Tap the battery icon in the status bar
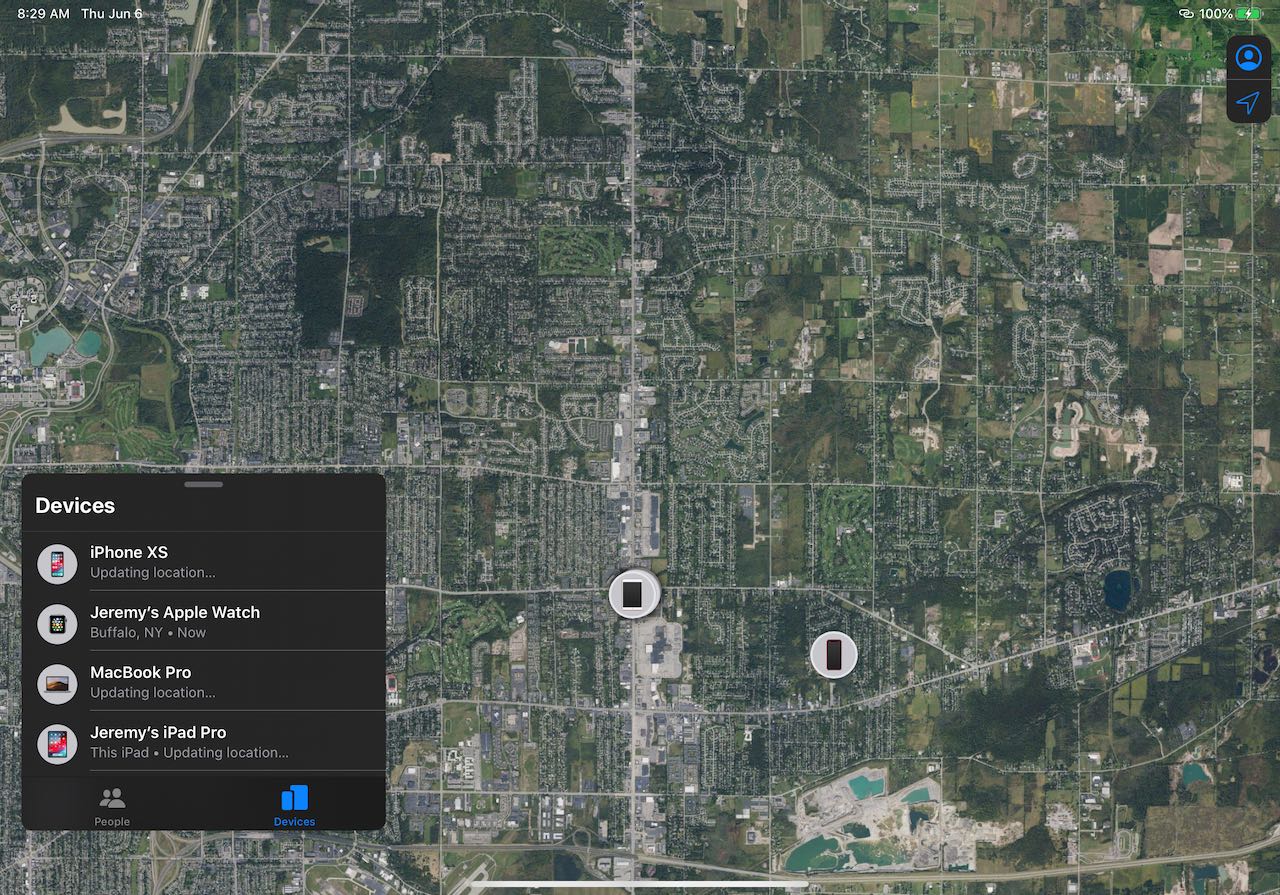Viewport: 1280px width, 895px height. [x=1250, y=14]
